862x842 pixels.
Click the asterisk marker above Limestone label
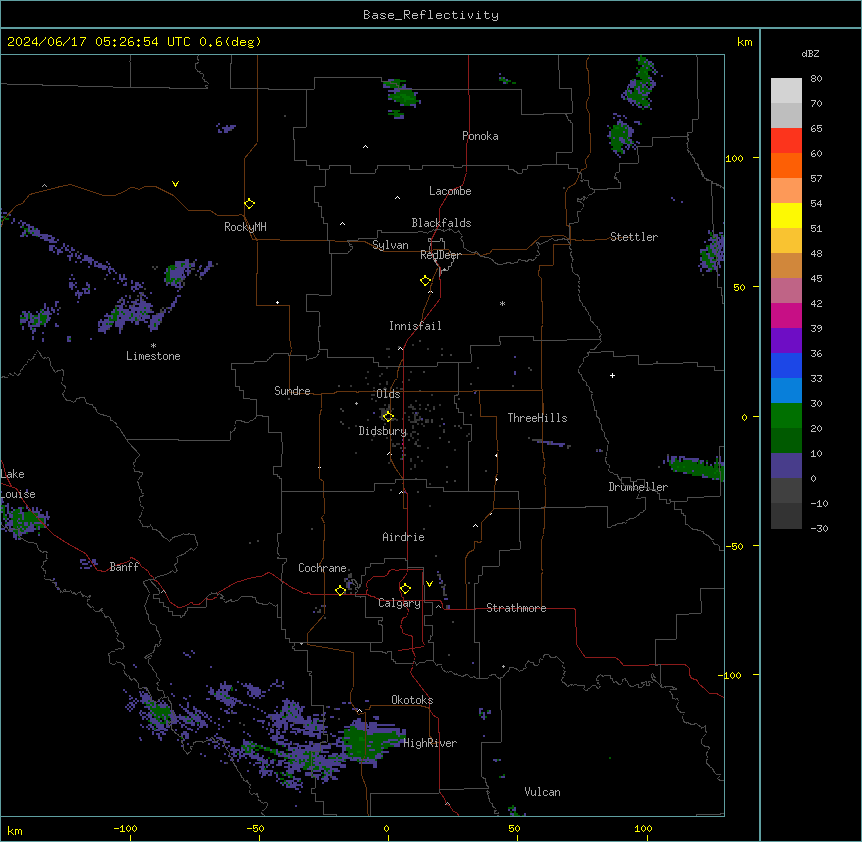(x=153, y=346)
